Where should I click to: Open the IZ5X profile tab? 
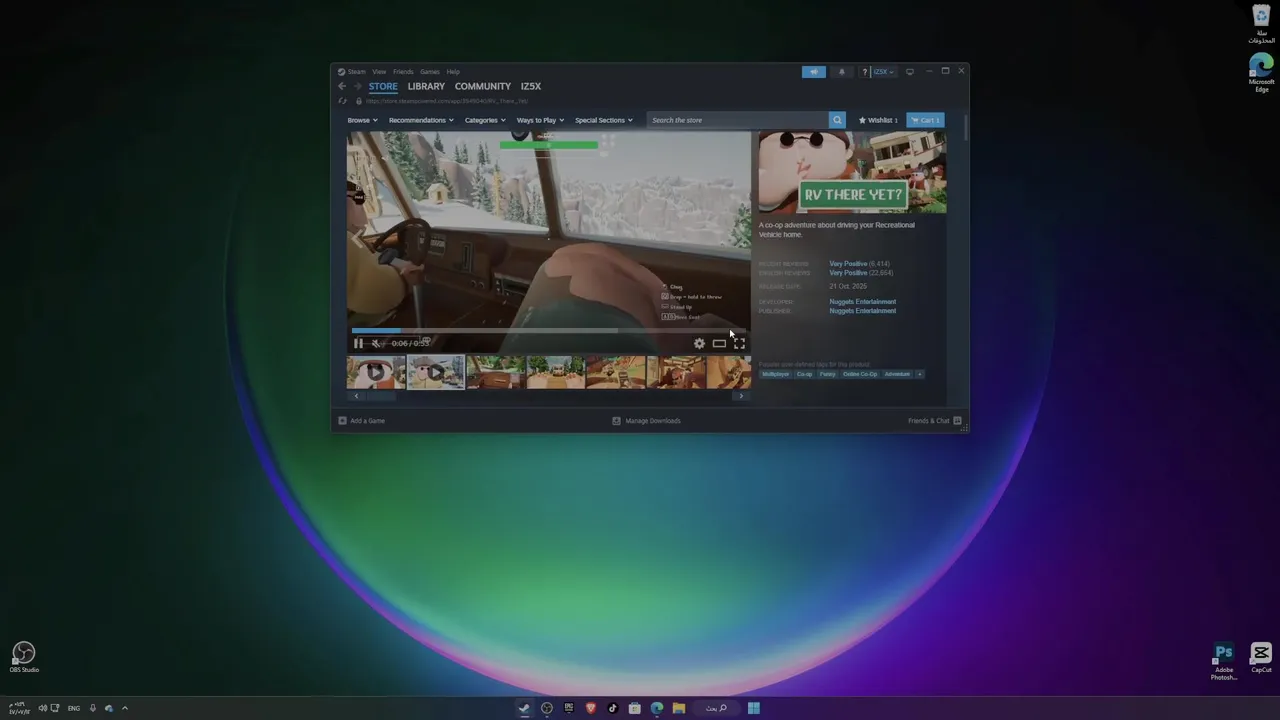click(531, 86)
